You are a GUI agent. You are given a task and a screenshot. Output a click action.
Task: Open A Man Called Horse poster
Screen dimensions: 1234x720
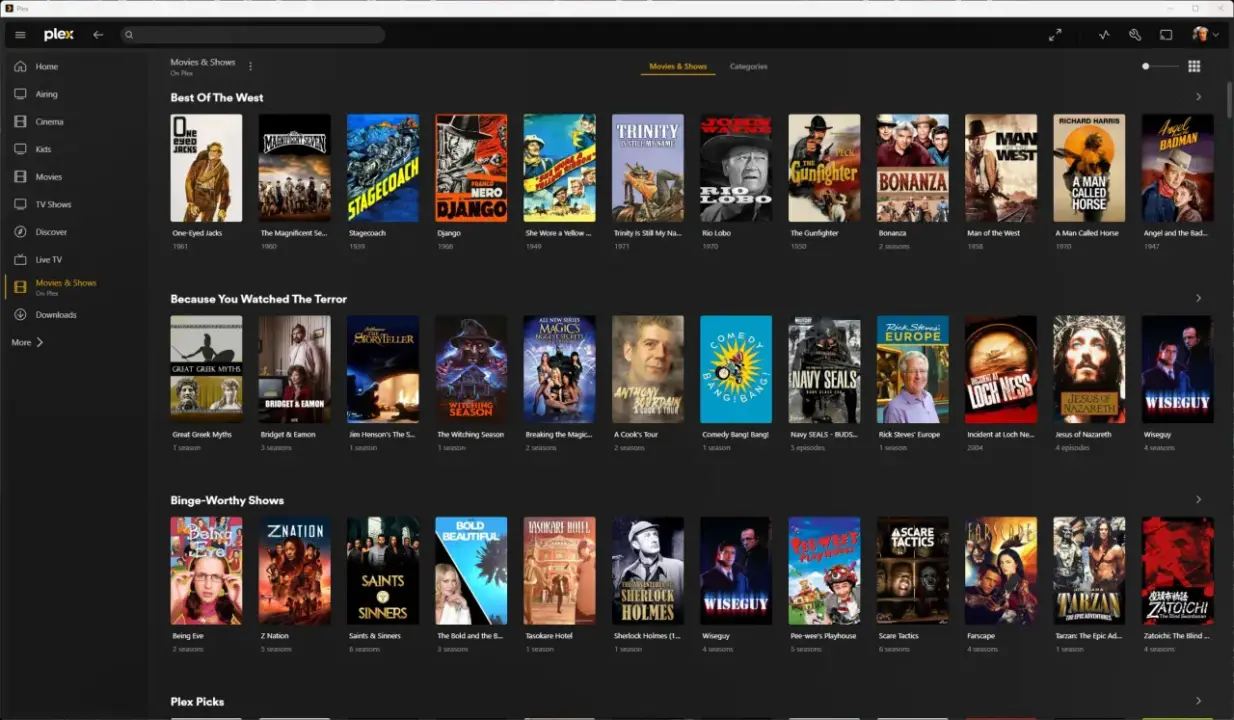coord(1089,168)
